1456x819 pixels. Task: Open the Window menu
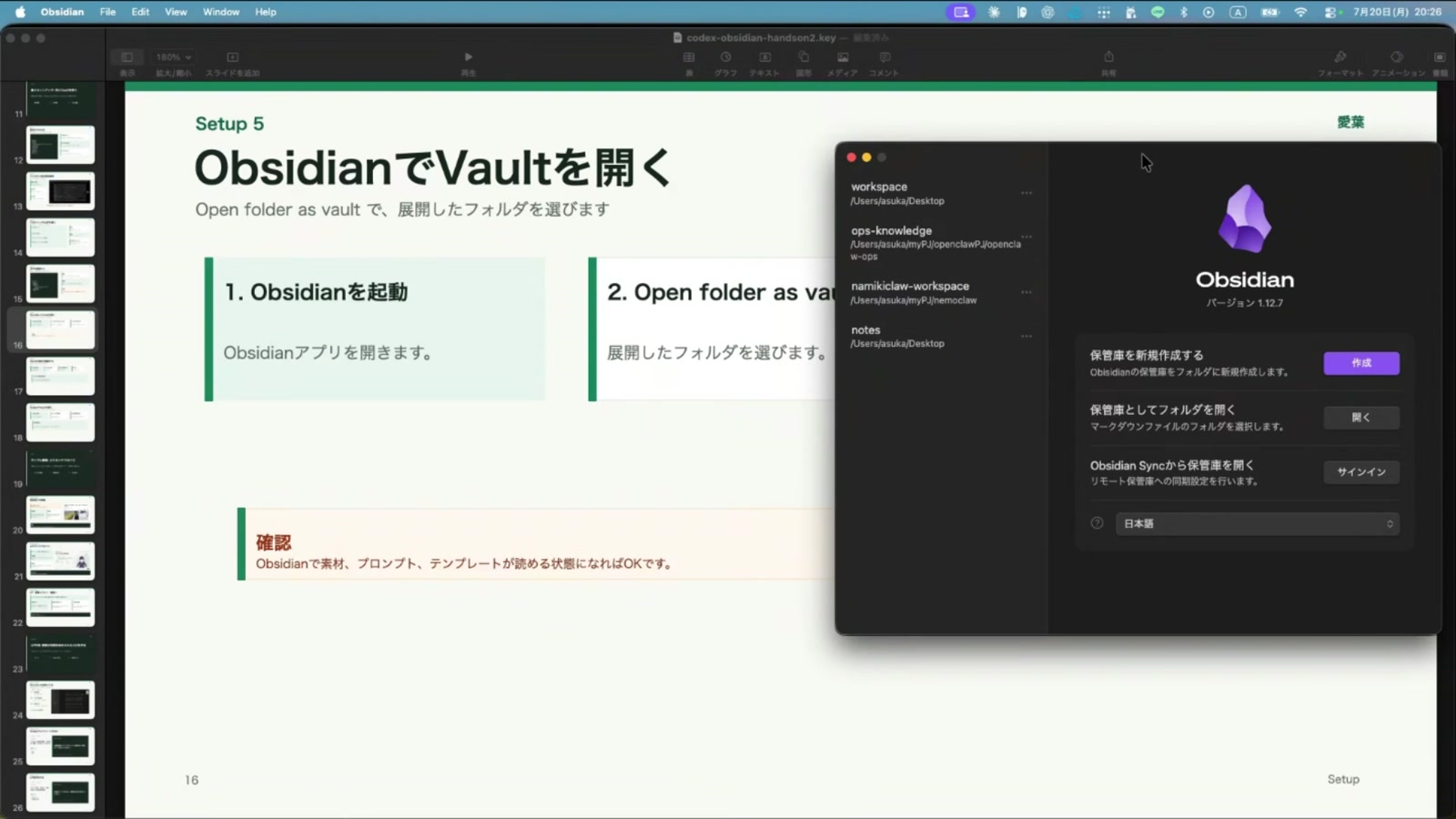pos(221,12)
